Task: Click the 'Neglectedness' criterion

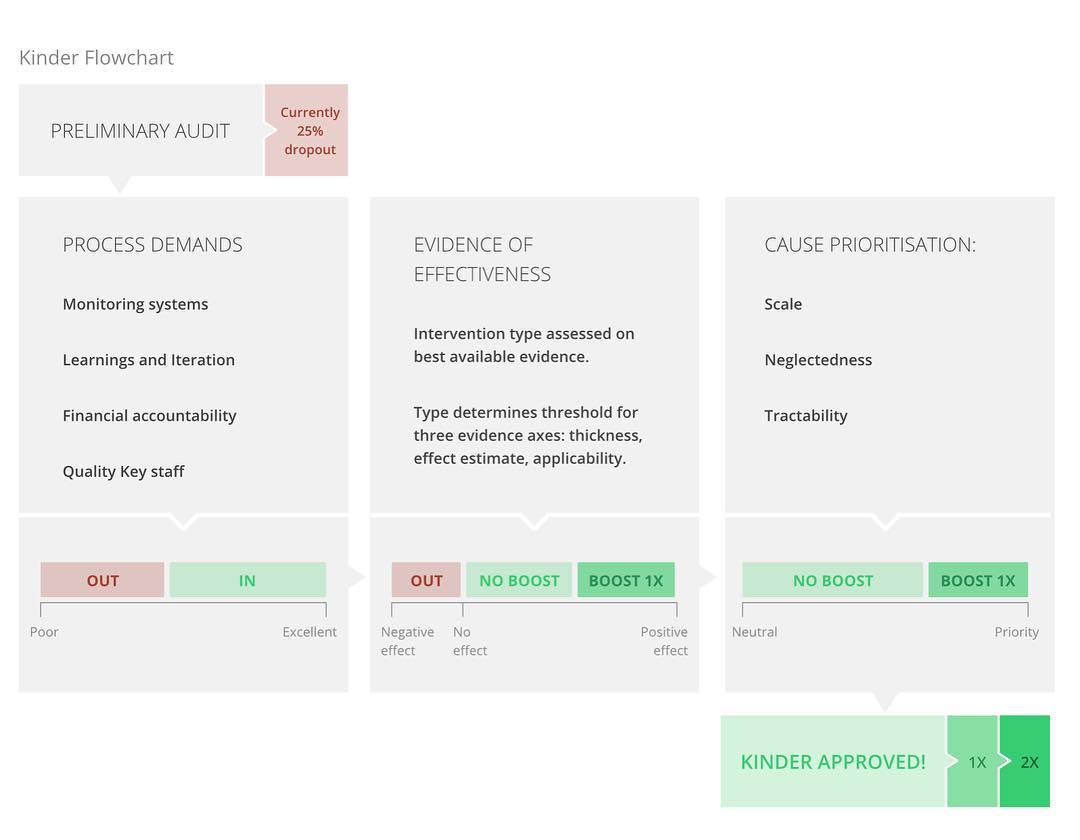Action: (818, 360)
